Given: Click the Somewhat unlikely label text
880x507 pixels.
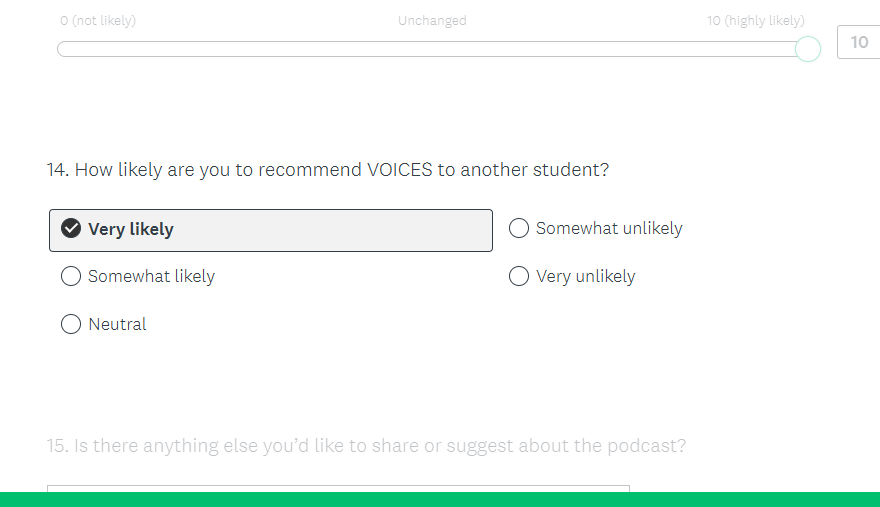Looking at the screenshot, I should tap(609, 229).
